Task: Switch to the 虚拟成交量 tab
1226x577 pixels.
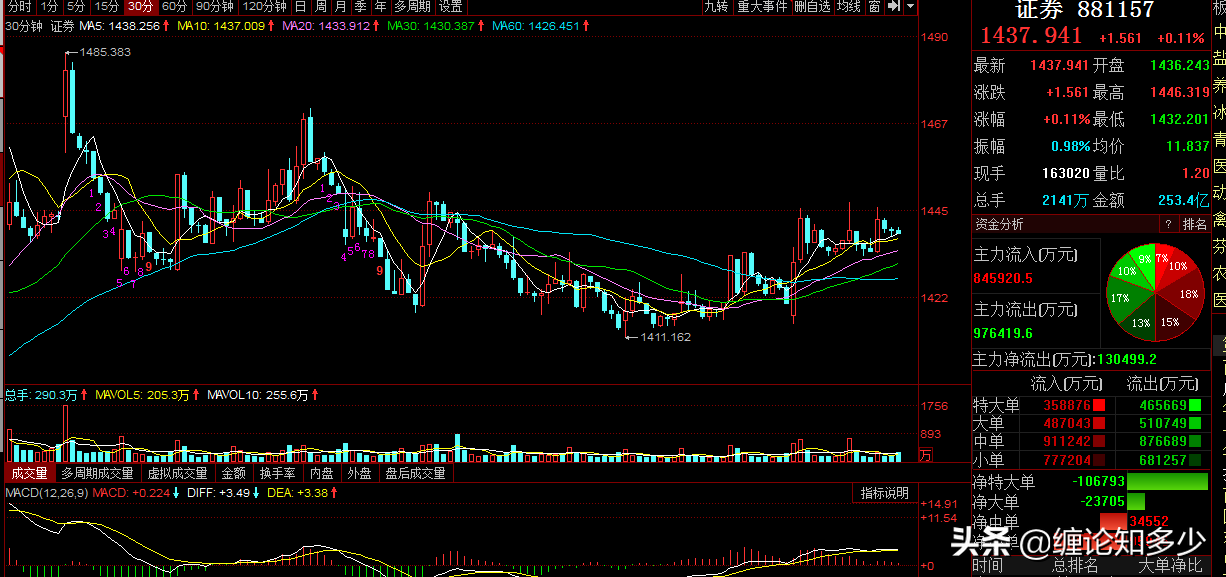Action: pyautogui.click(x=177, y=473)
